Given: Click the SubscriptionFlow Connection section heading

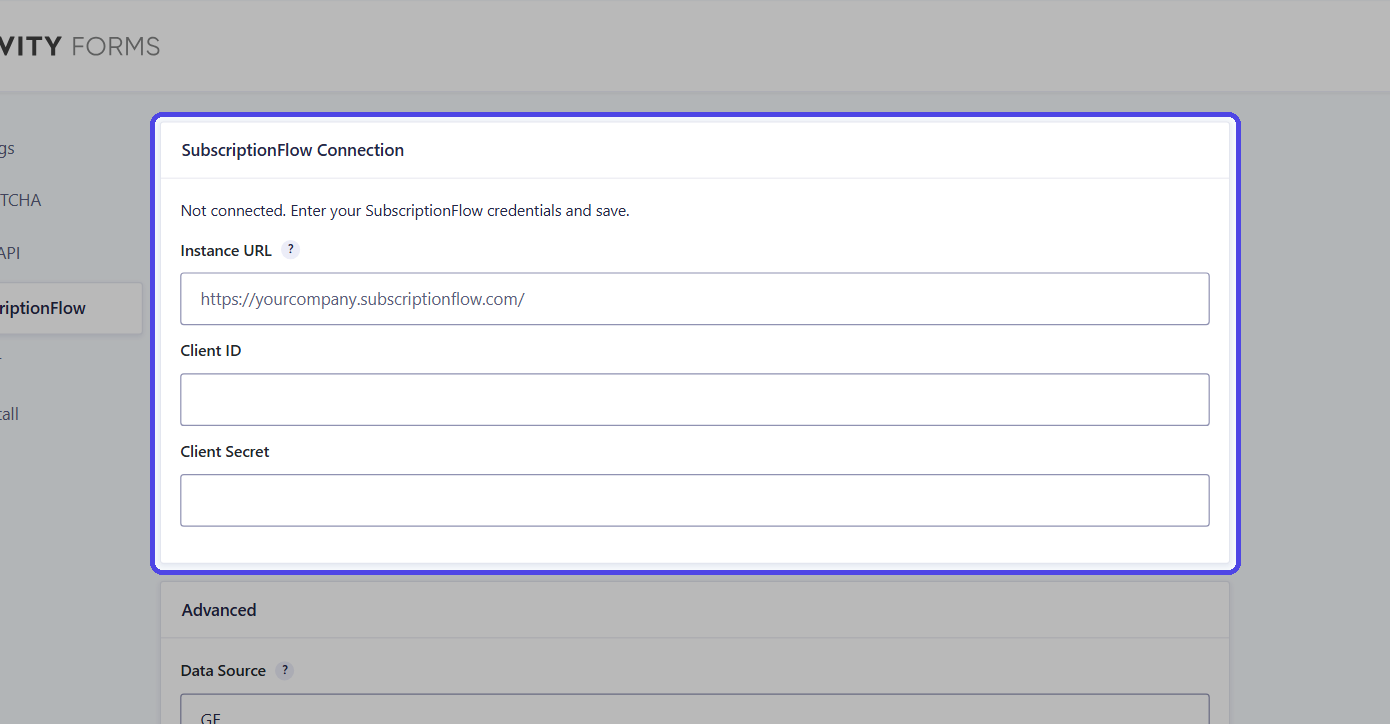Looking at the screenshot, I should click(293, 150).
